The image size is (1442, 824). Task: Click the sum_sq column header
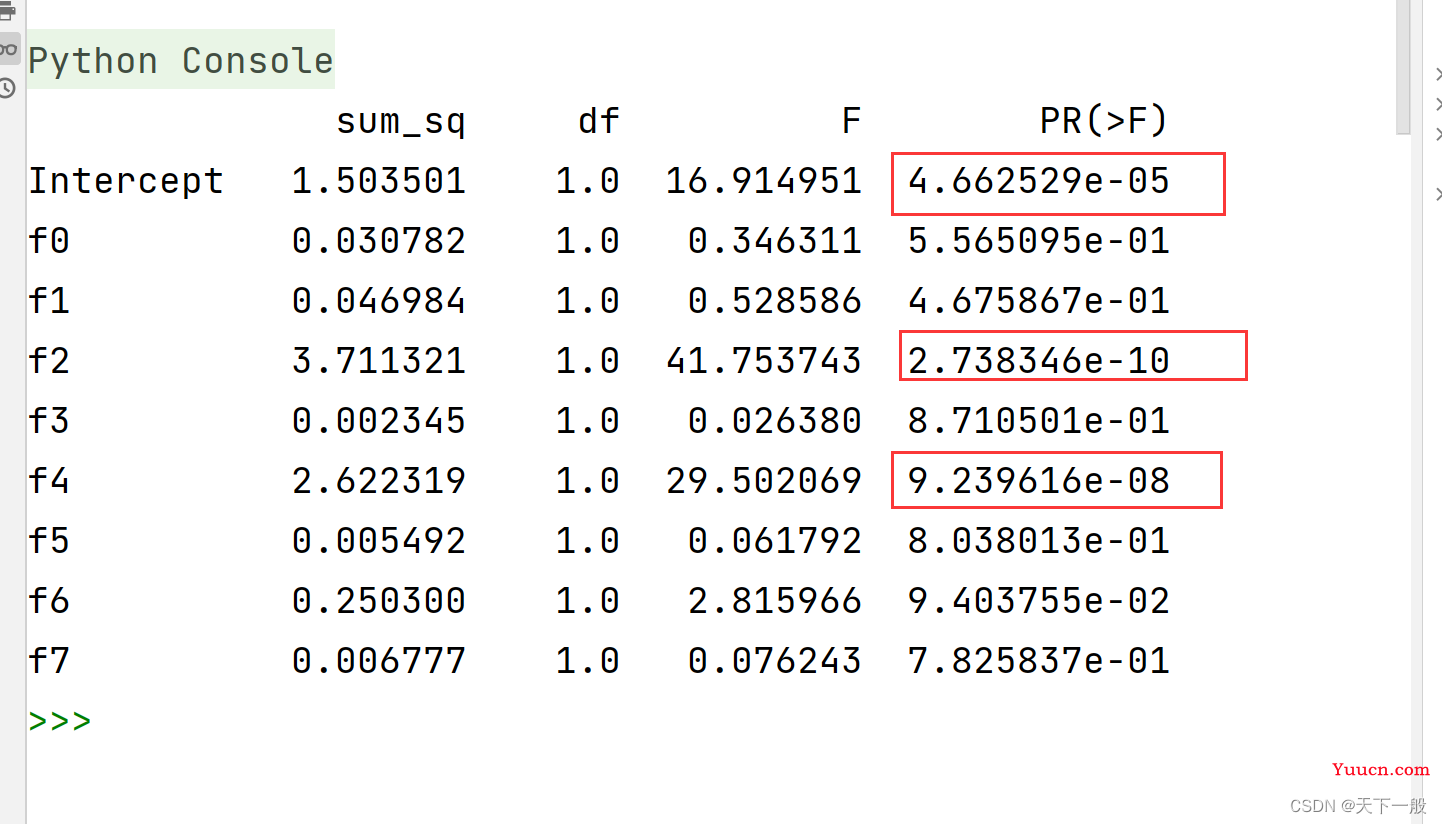click(400, 121)
